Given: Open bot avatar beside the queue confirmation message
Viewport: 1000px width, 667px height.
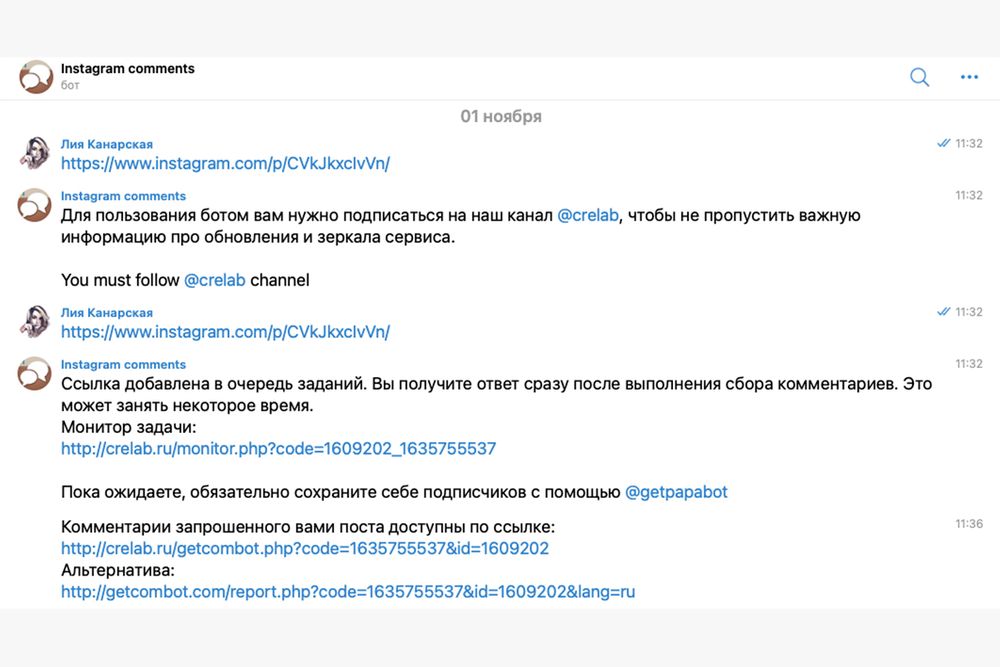Looking at the screenshot, I should coord(34,374).
